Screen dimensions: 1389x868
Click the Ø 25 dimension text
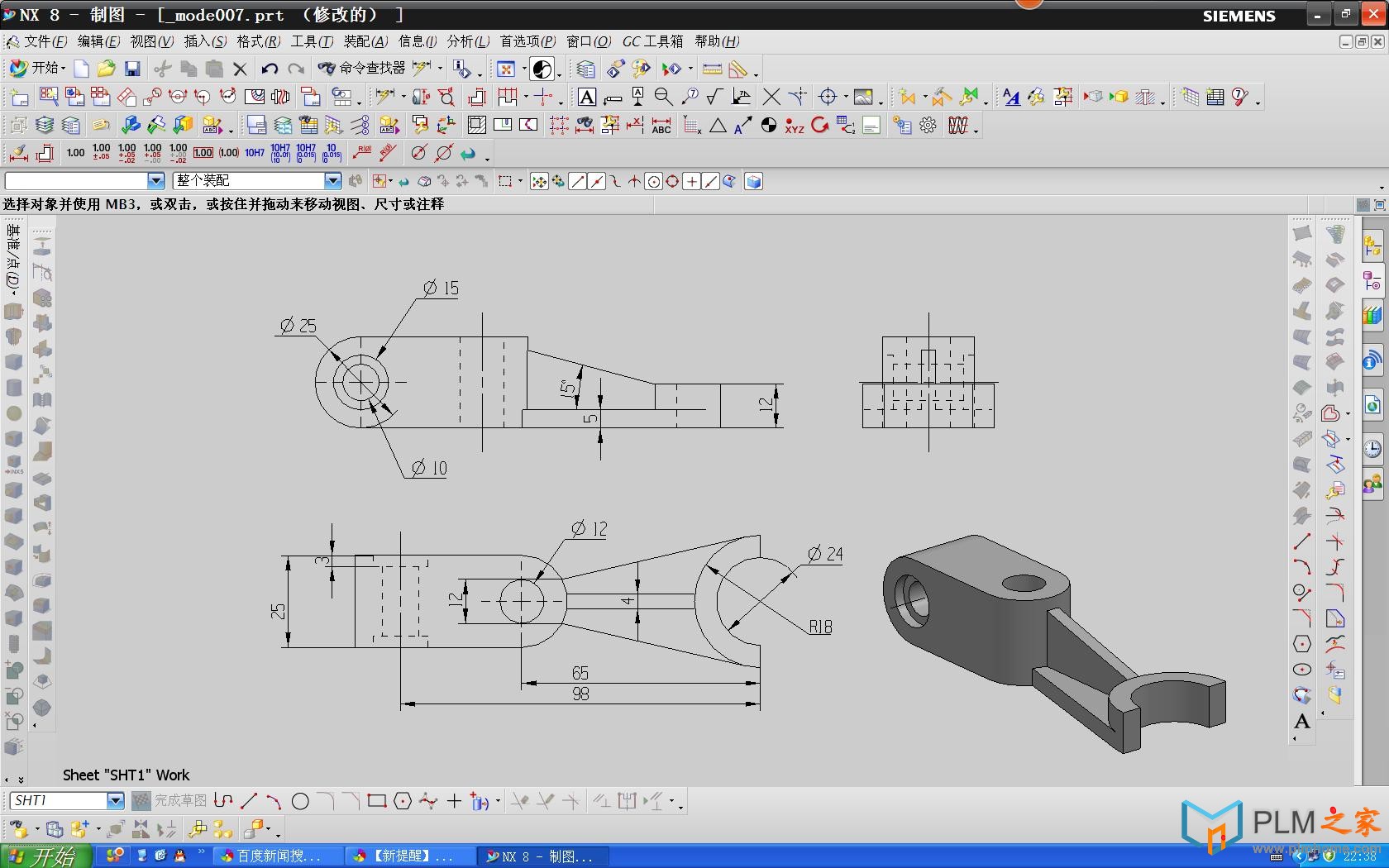pos(298,326)
